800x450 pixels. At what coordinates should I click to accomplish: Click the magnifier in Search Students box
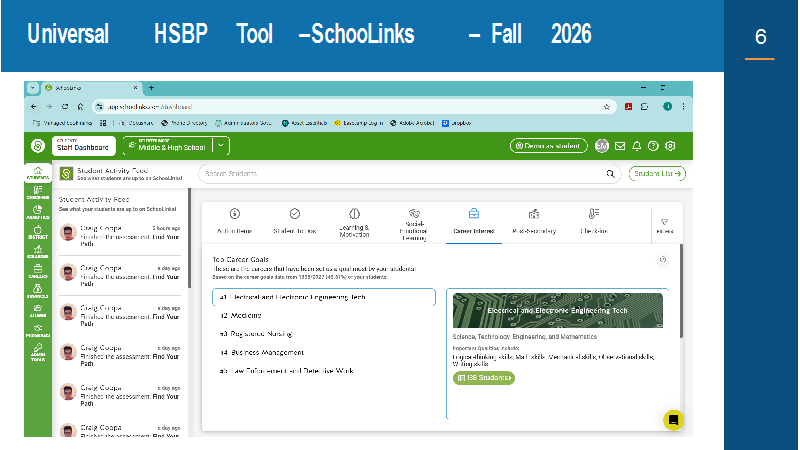coord(610,174)
